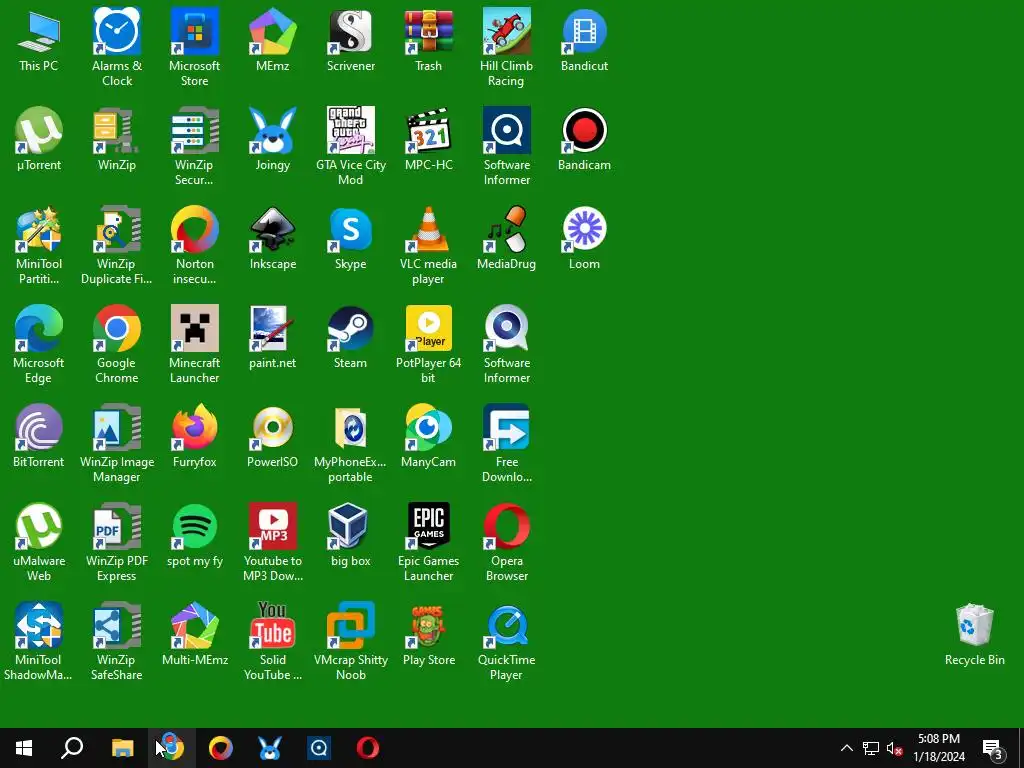The image size is (1024, 768).
Task: Select Microsoft Store desktop shortcut
Action: [x=195, y=47]
